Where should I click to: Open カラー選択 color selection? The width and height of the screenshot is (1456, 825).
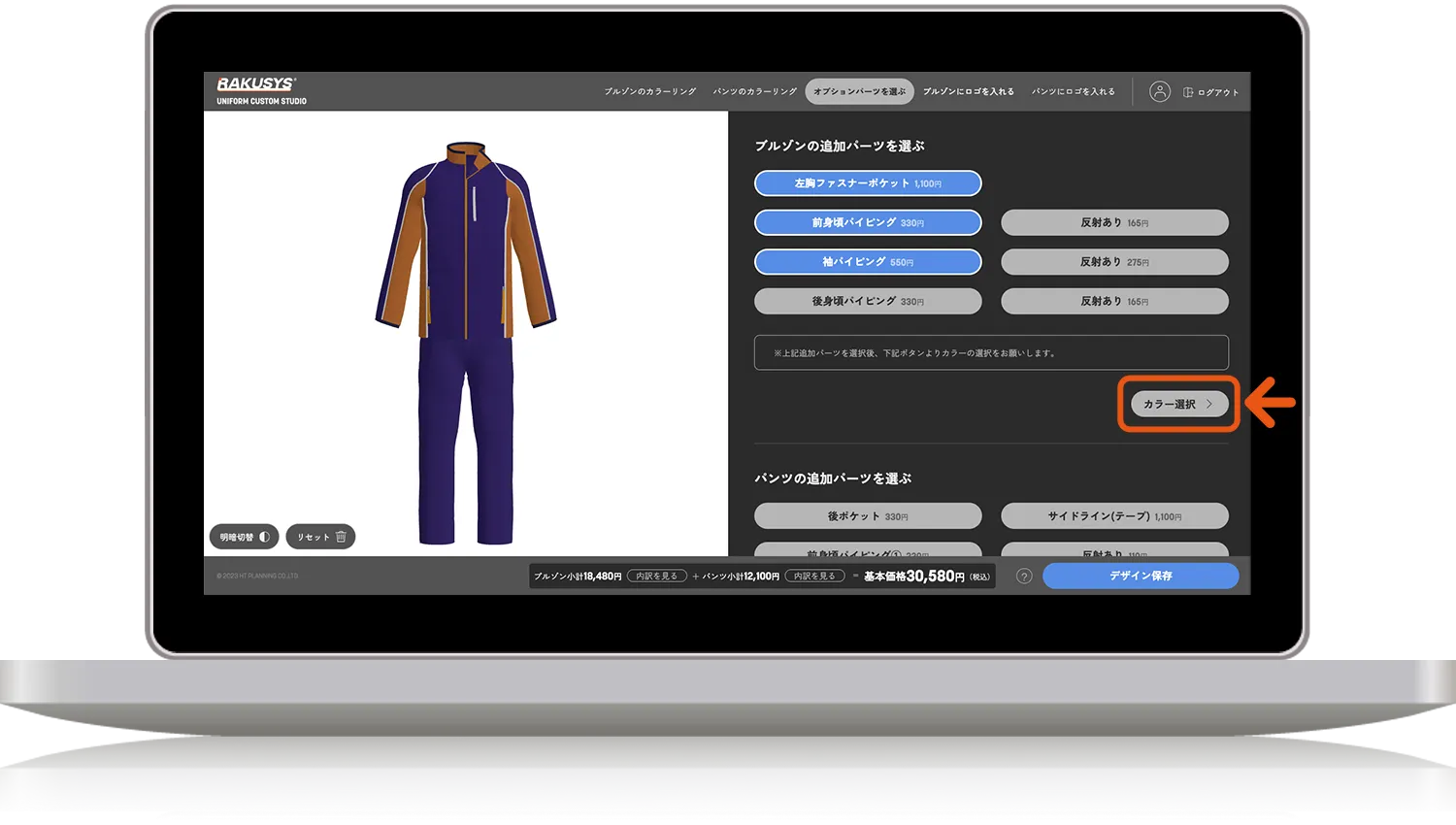click(1178, 404)
